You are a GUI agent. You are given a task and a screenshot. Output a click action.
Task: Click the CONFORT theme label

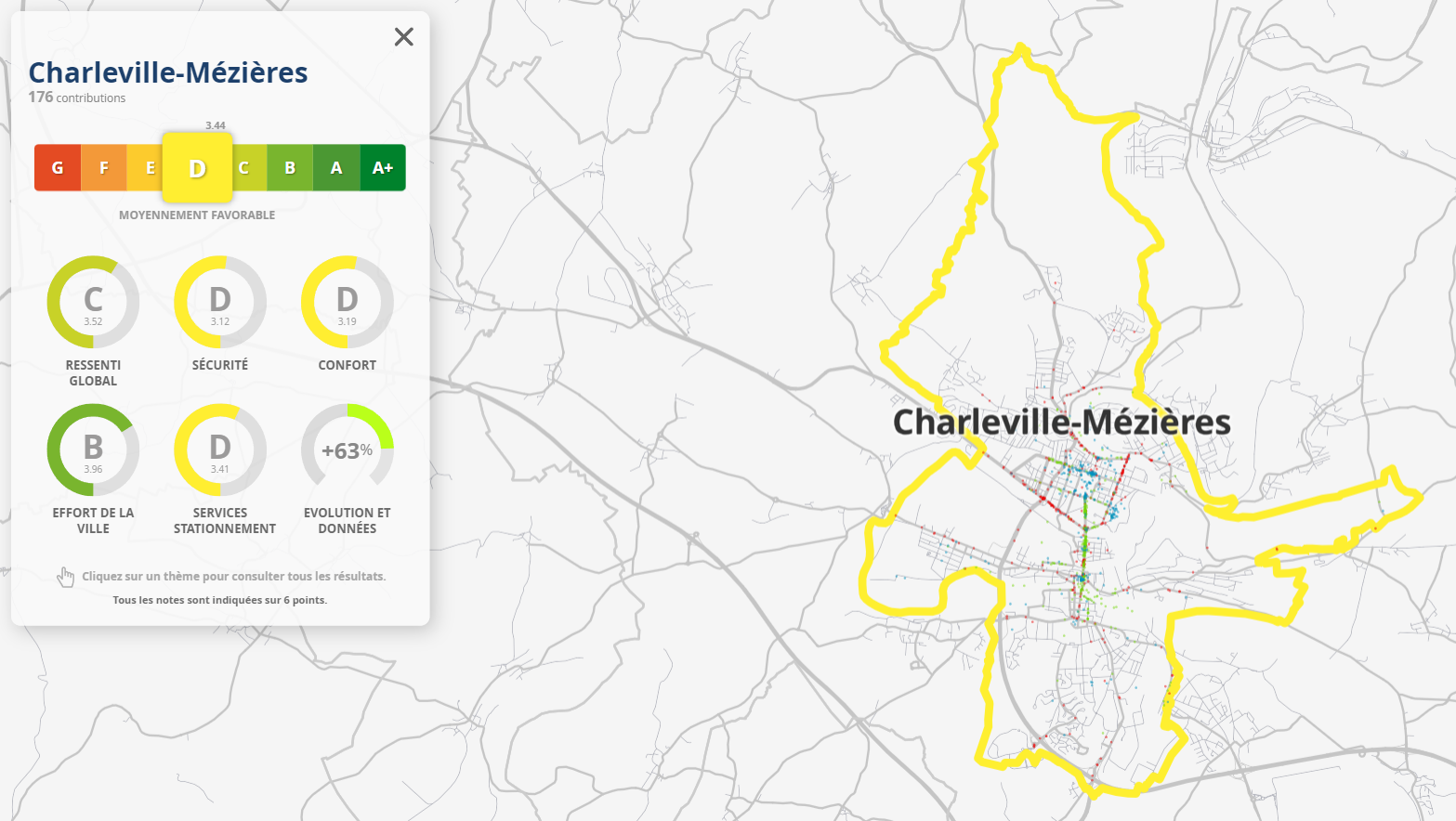[x=348, y=365]
